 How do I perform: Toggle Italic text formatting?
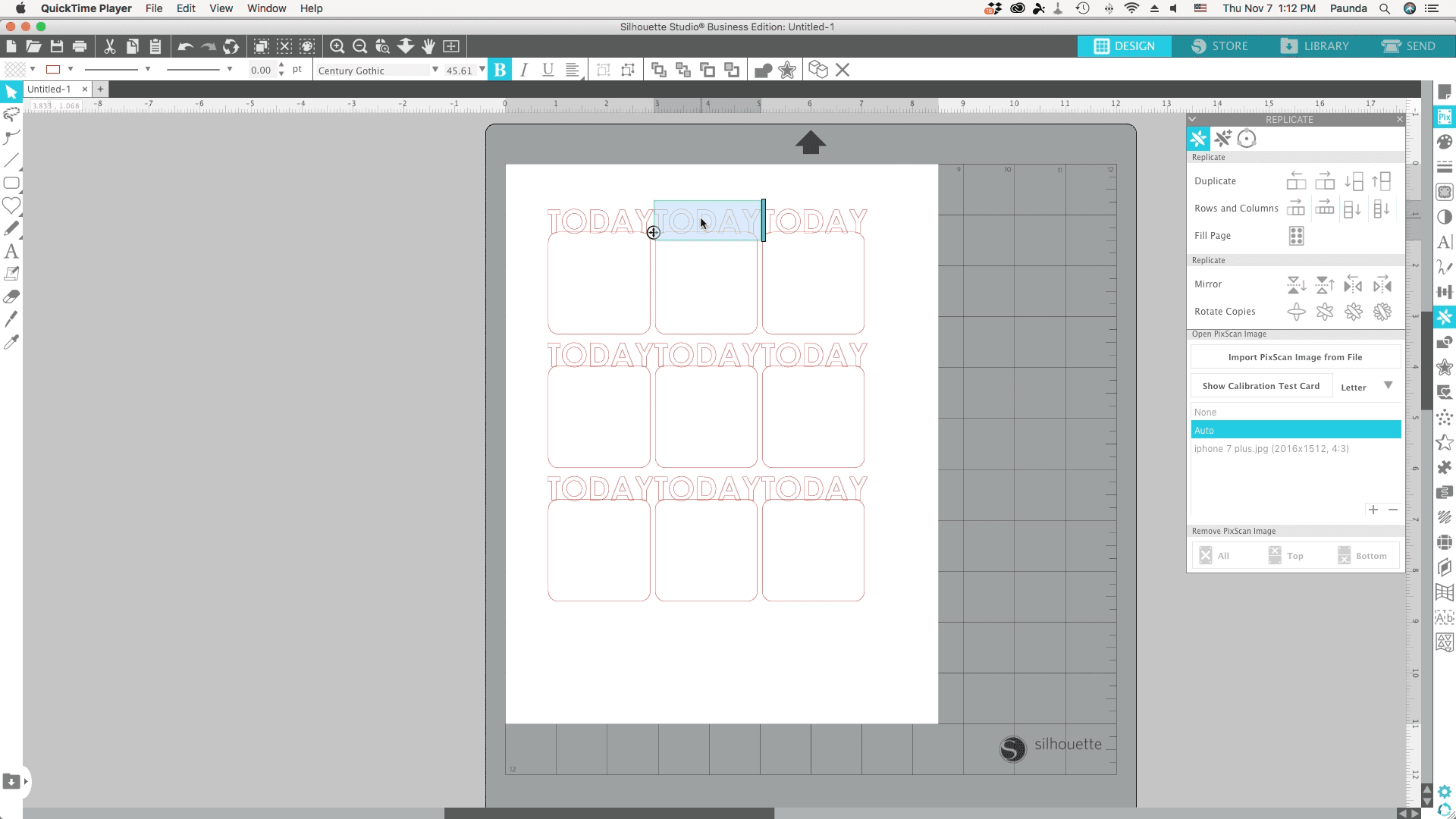pyautogui.click(x=524, y=71)
